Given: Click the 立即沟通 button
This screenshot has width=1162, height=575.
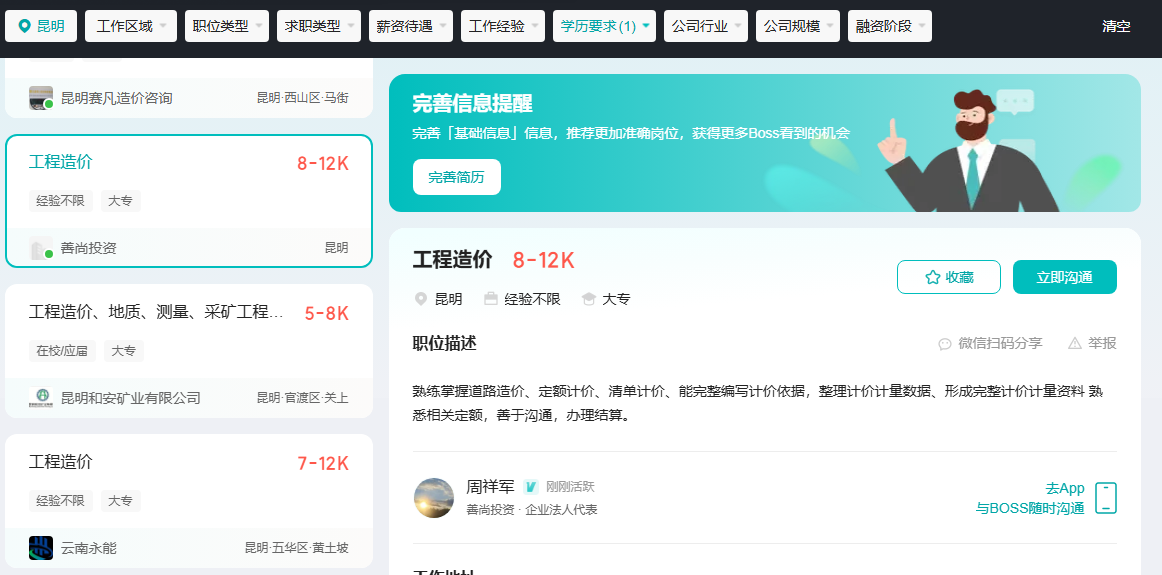Looking at the screenshot, I should tap(1064, 277).
